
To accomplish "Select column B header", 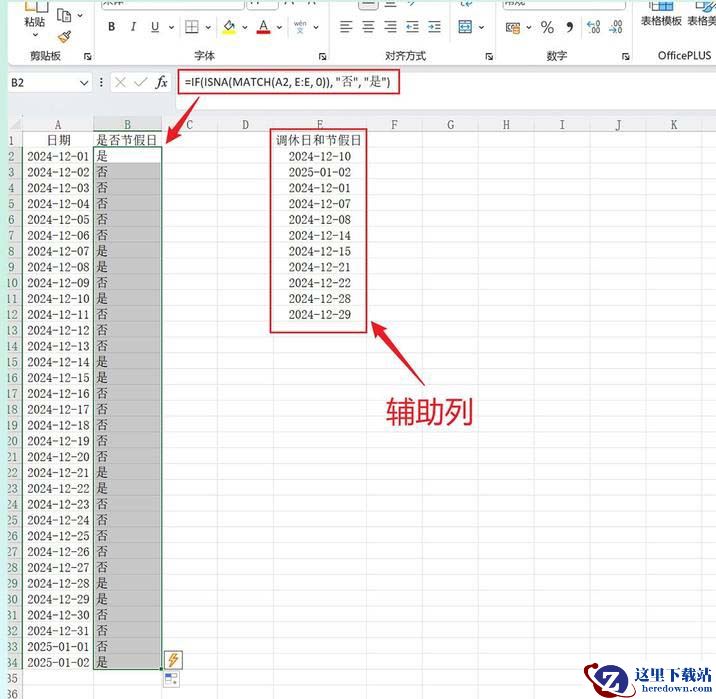I will pyautogui.click(x=127, y=124).
